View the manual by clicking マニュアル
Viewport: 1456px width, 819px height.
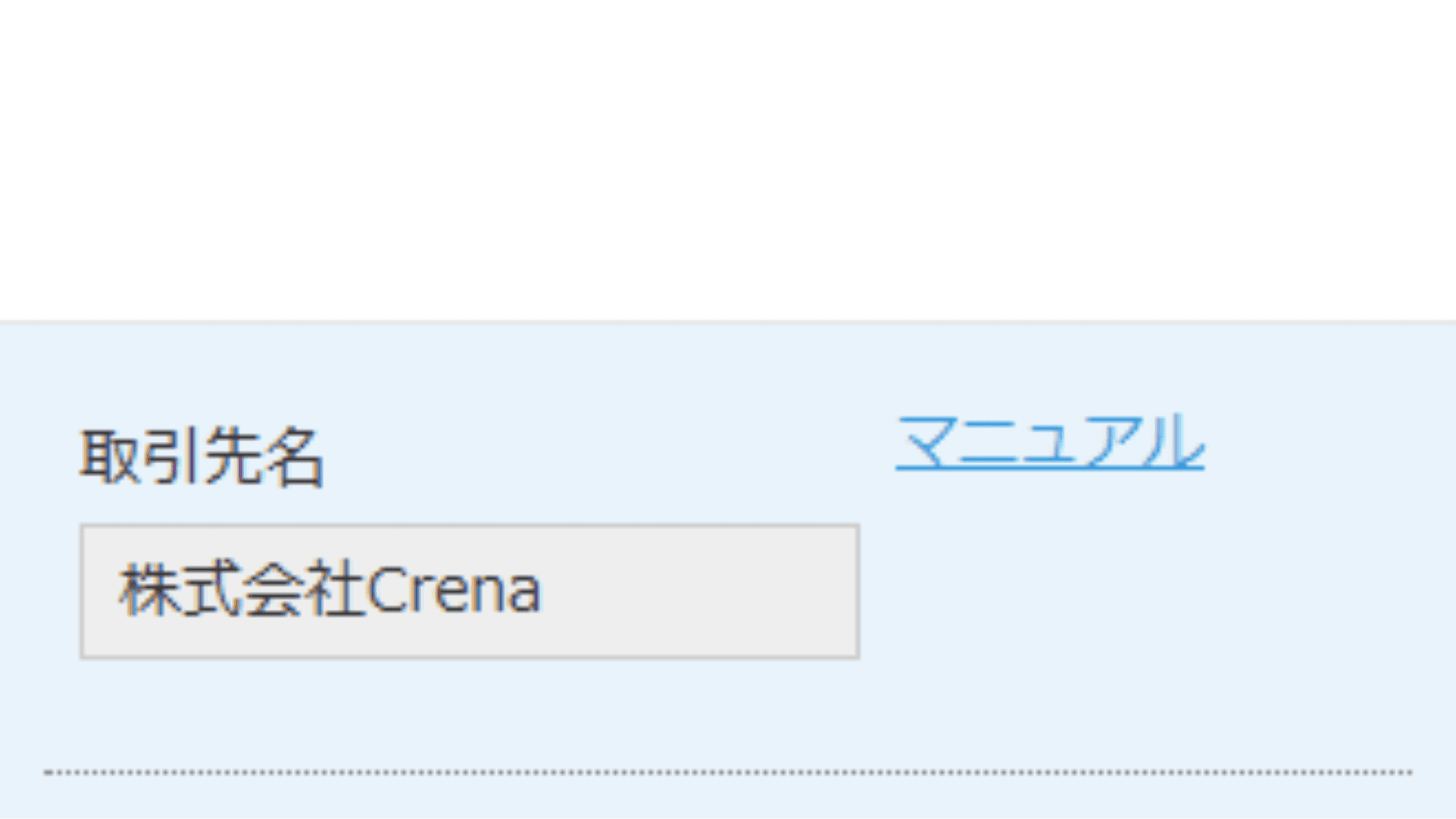click(x=1050, y=442)
